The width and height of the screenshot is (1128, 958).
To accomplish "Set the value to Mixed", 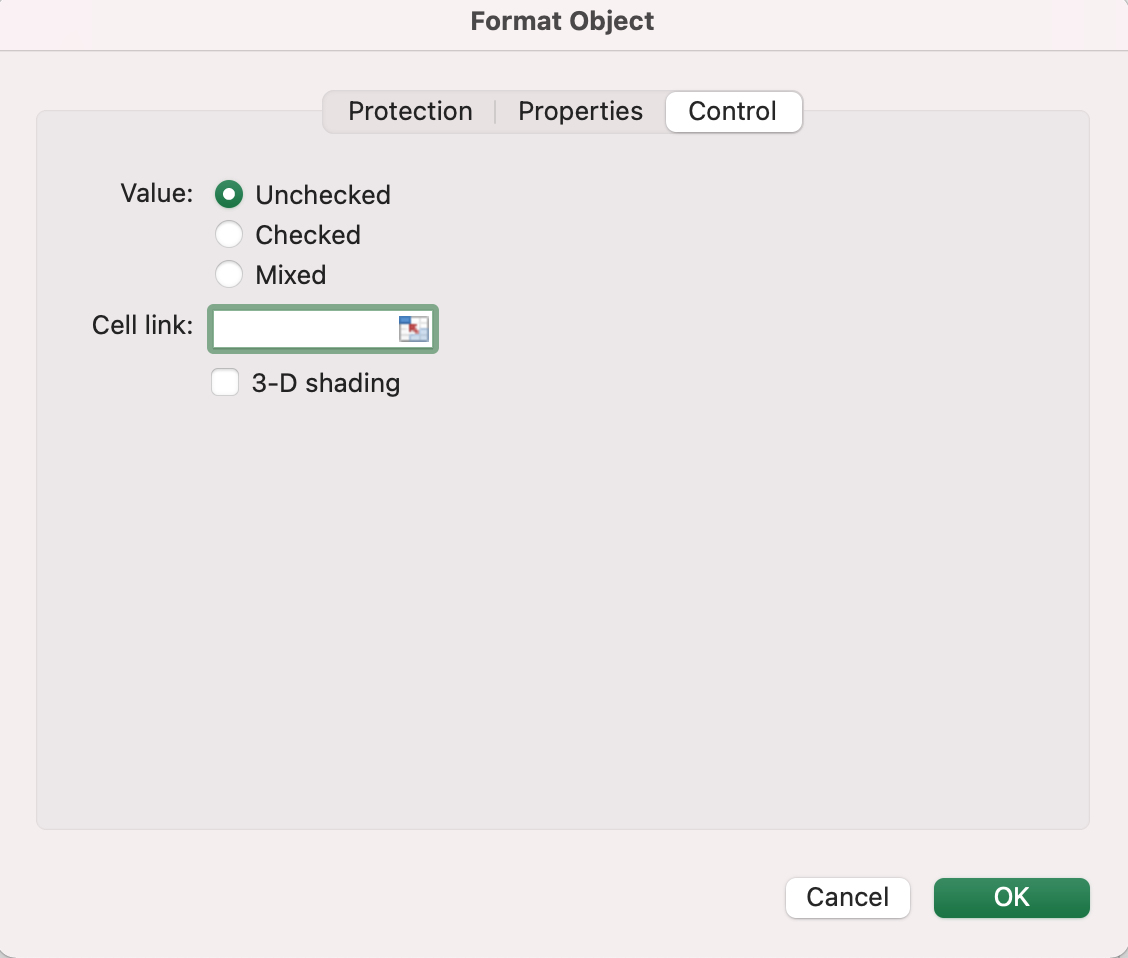I will coord(229,275).
